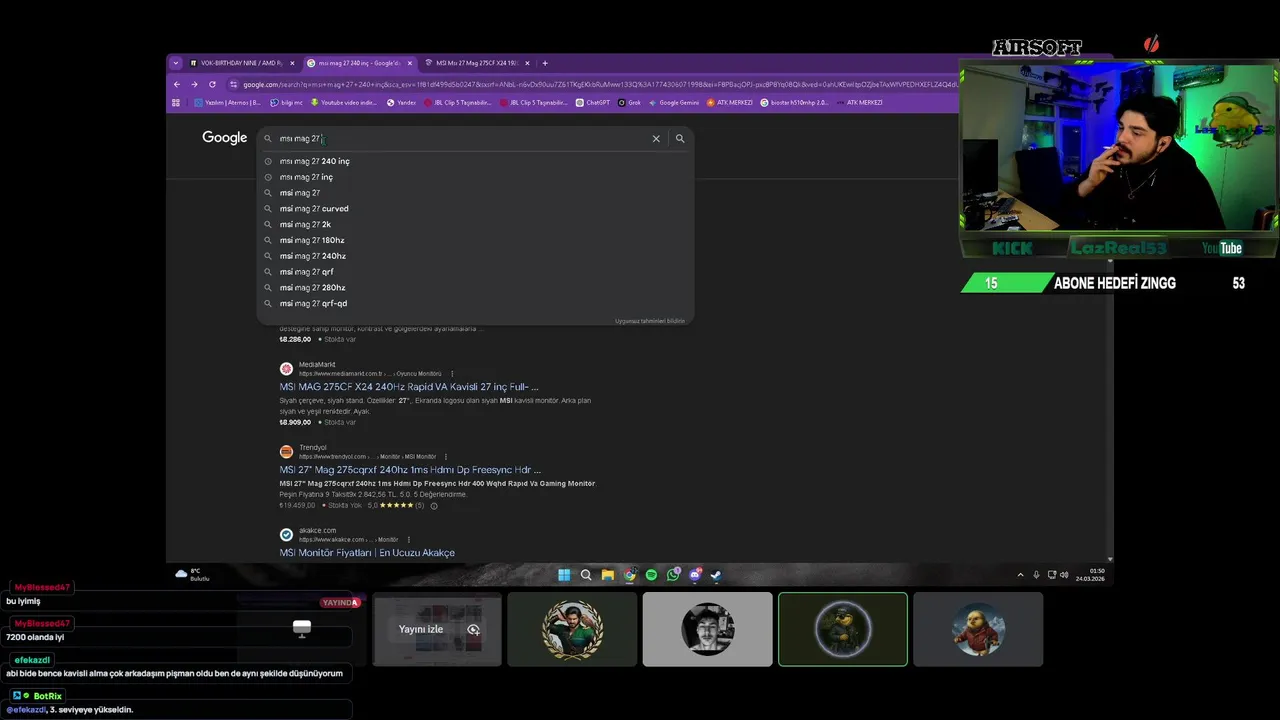
Task: Click the browser address bar URL
Action: tap(595, 84)
